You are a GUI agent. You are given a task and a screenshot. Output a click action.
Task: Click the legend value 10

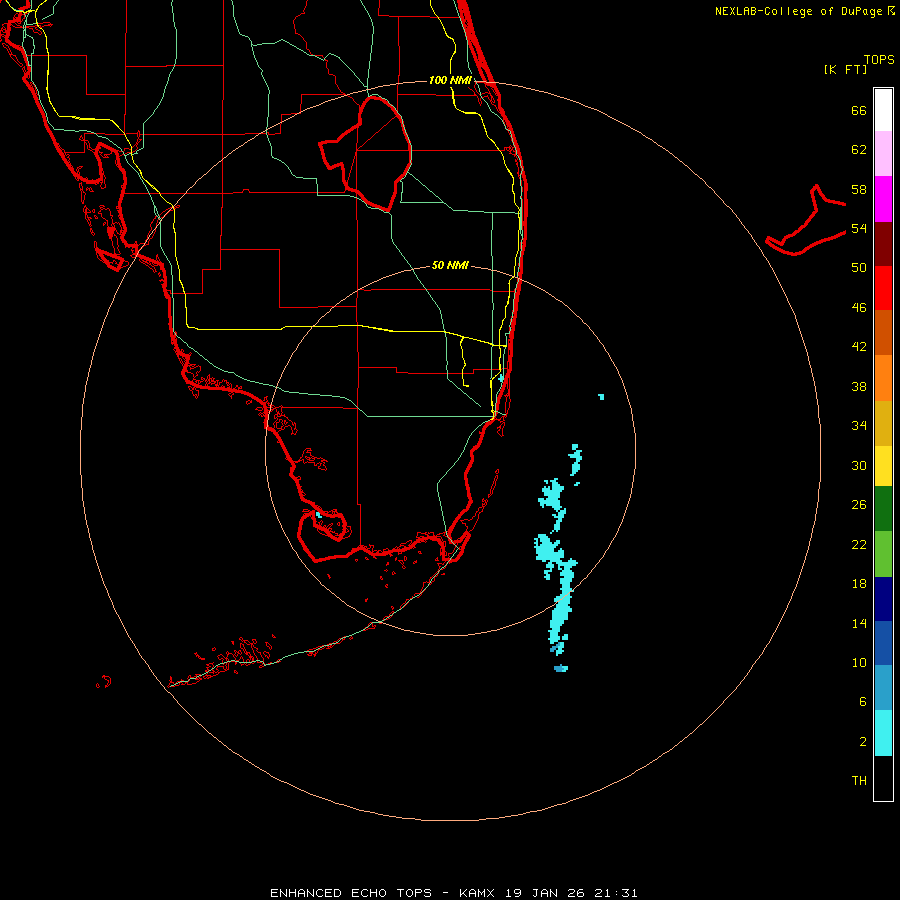pos(859,663)
